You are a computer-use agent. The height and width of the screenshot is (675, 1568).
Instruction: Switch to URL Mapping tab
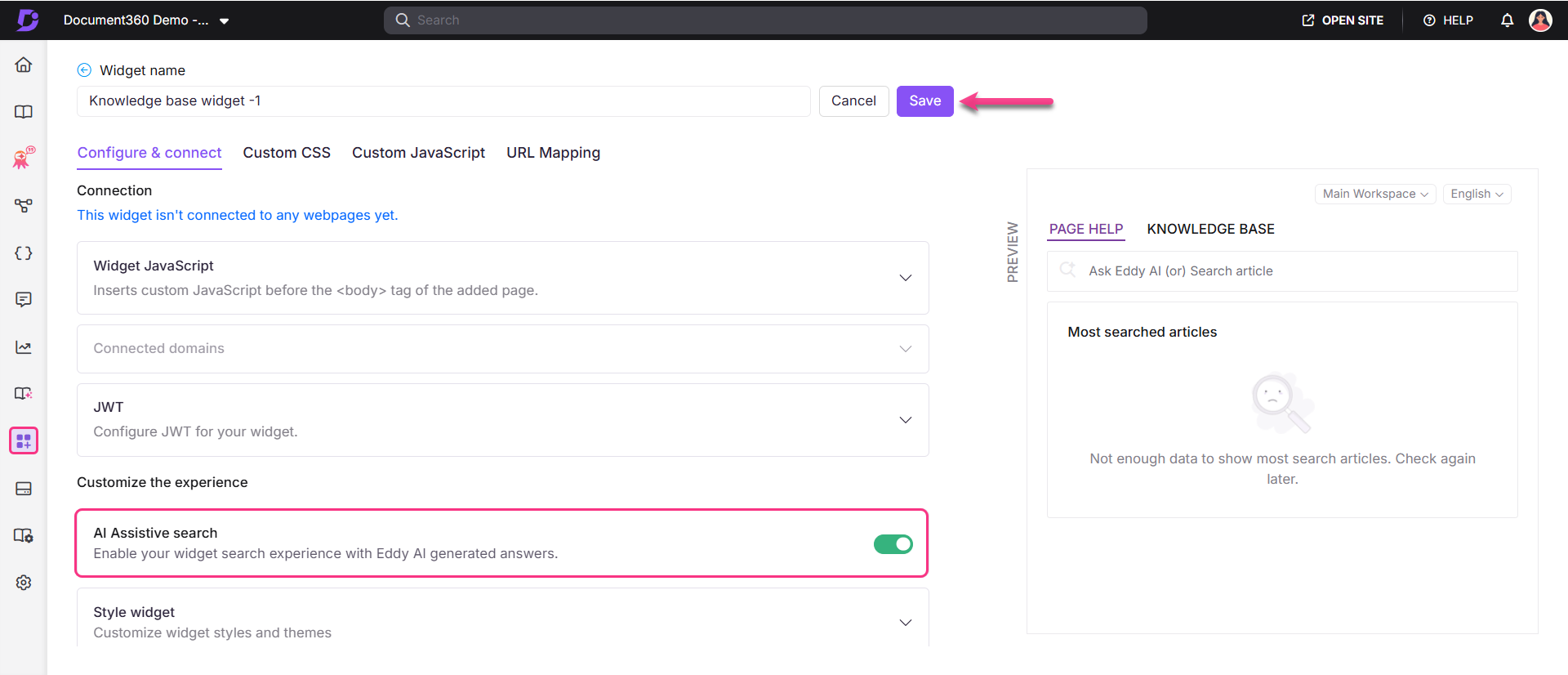click(x=553, y=153)
